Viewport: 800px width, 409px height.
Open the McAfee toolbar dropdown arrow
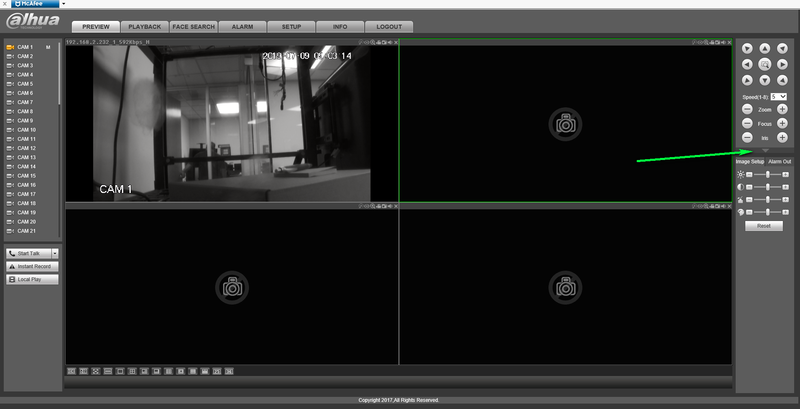point(63,4)
